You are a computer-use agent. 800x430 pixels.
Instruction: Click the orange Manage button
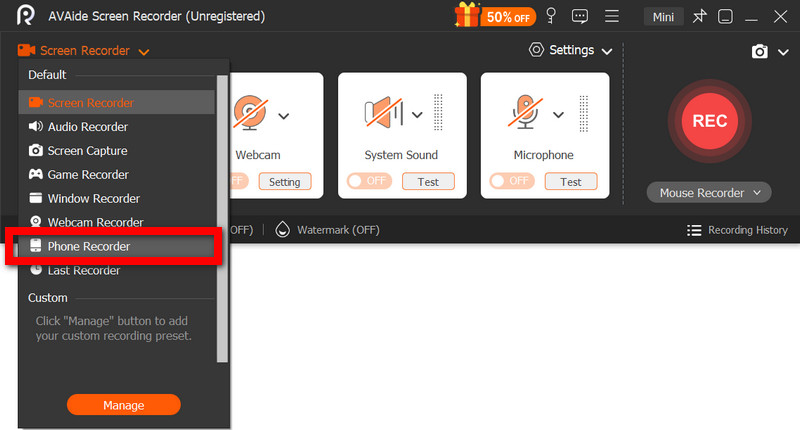point(123,405)
